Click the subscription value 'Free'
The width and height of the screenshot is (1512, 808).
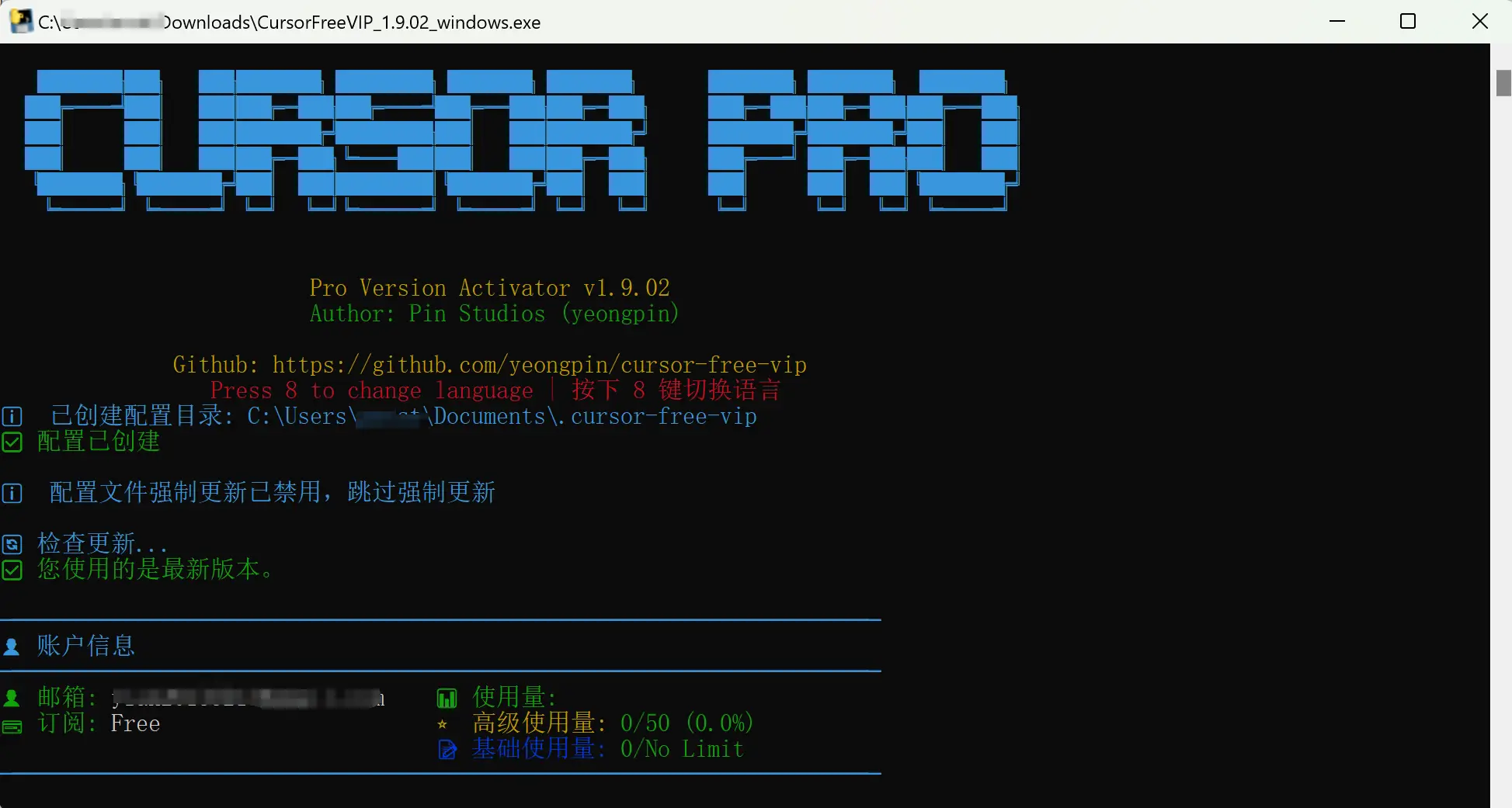coord(135,723)
